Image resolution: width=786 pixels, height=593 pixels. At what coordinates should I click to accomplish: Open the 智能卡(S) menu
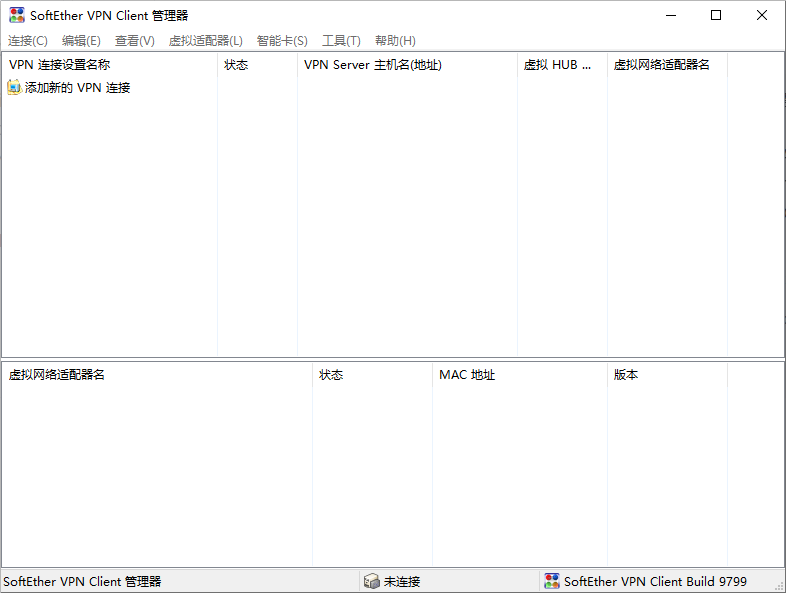pos(282,41)
